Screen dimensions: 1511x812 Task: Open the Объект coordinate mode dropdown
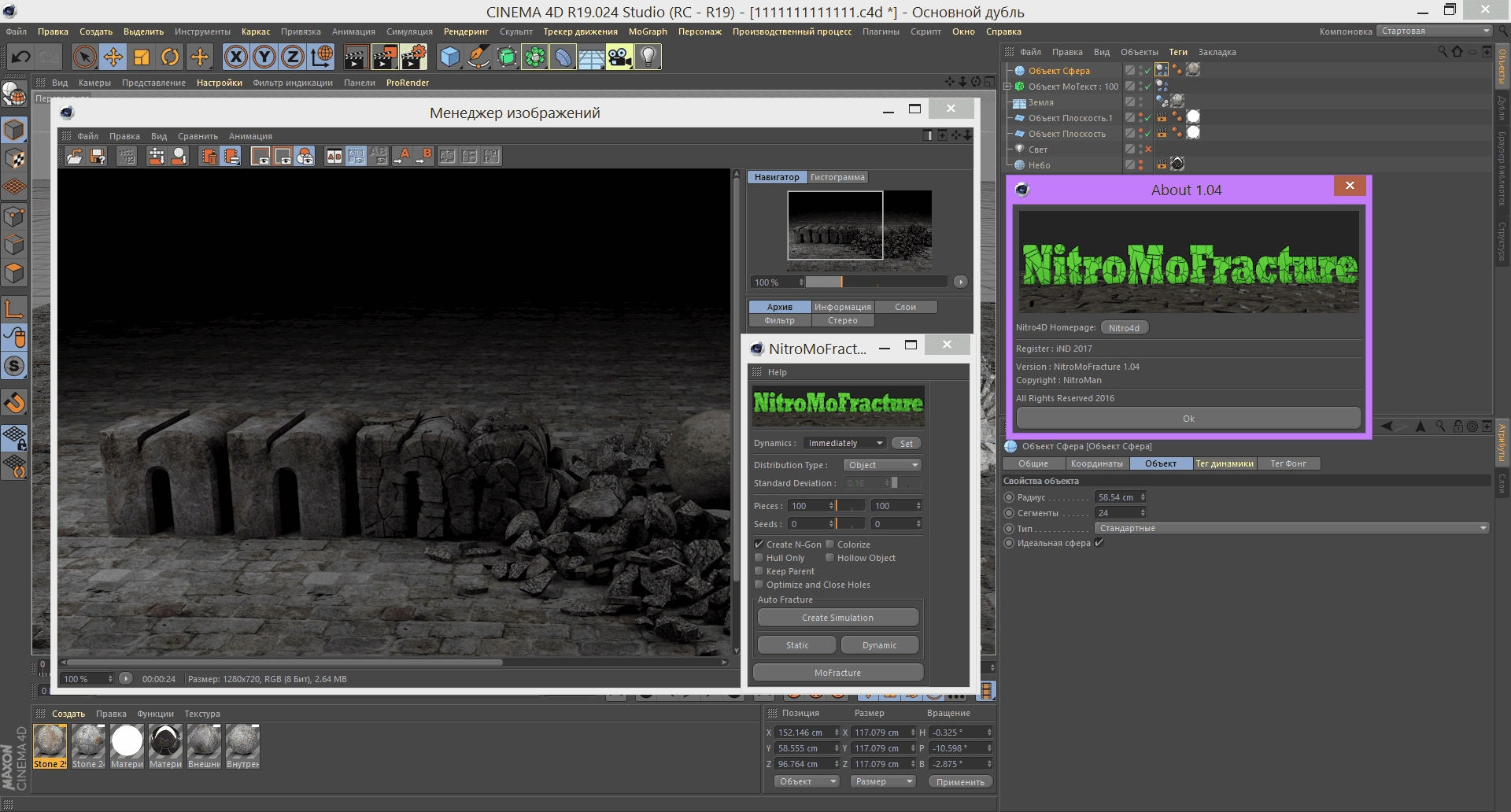pyautogui.click(x=807, y=781)
